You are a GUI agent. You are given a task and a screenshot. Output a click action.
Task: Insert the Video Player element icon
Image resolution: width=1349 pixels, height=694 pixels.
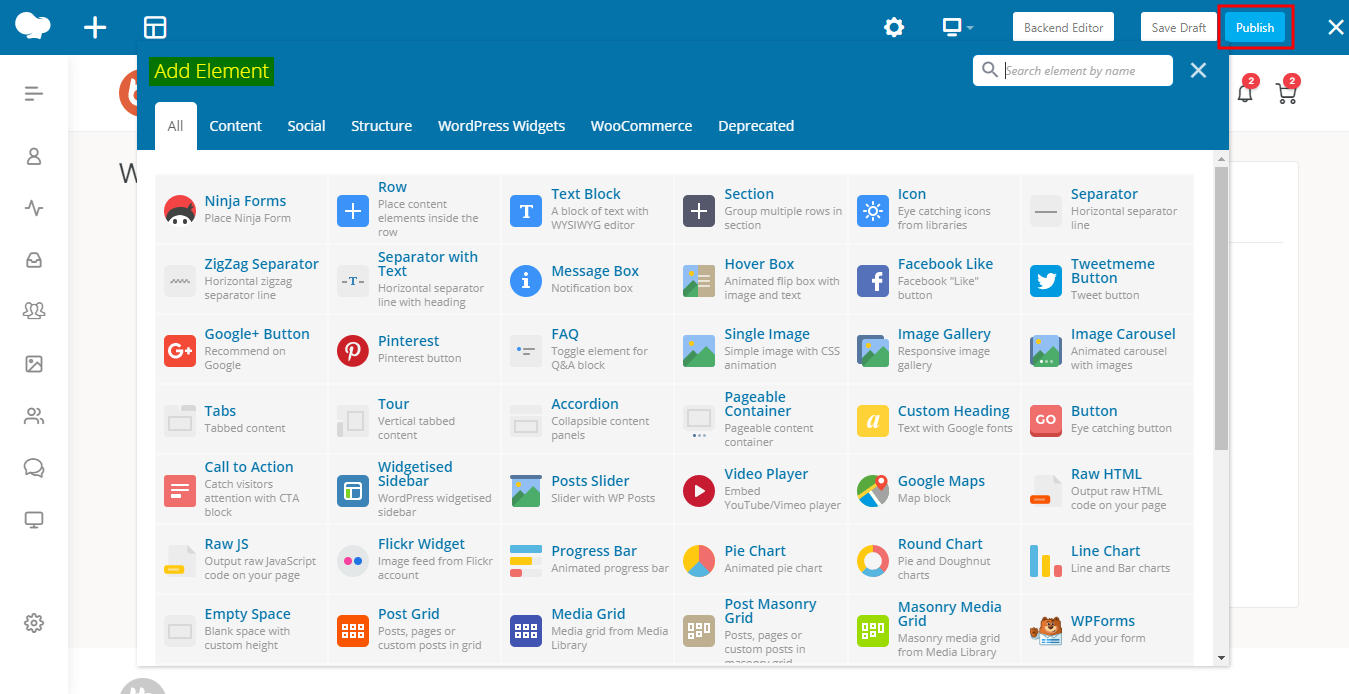coord(699,490)
